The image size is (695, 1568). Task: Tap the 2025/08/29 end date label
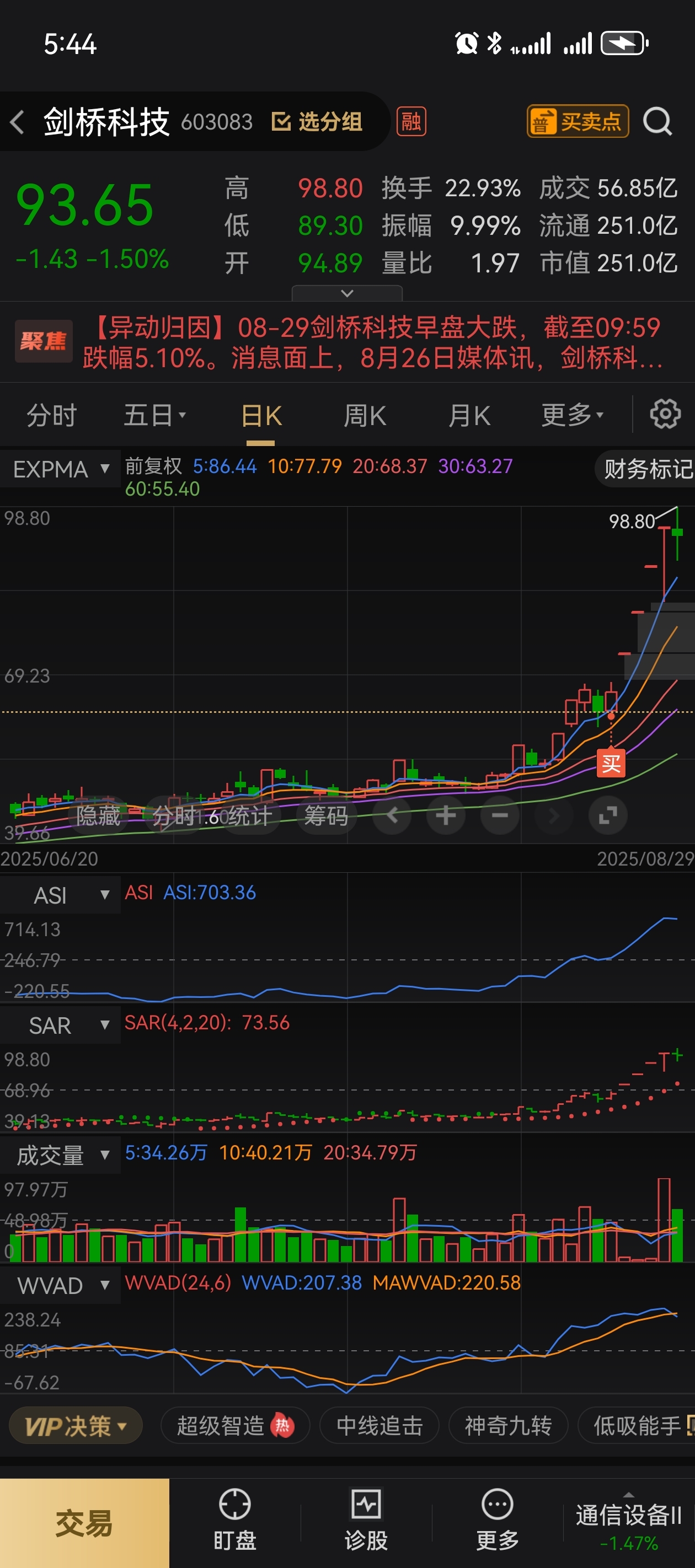click(646, 859)
